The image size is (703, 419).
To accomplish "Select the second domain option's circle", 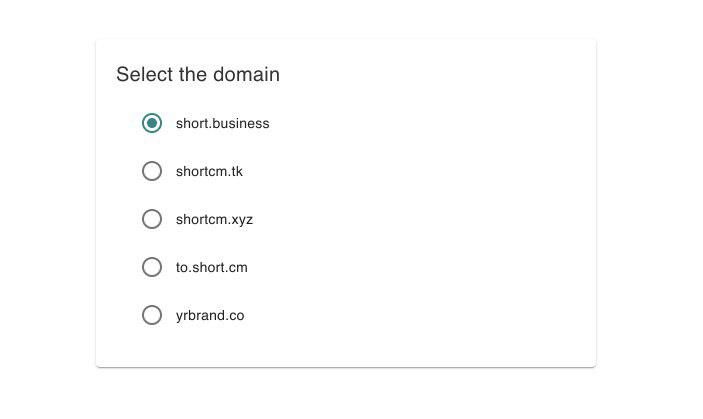I will (152, 171).
